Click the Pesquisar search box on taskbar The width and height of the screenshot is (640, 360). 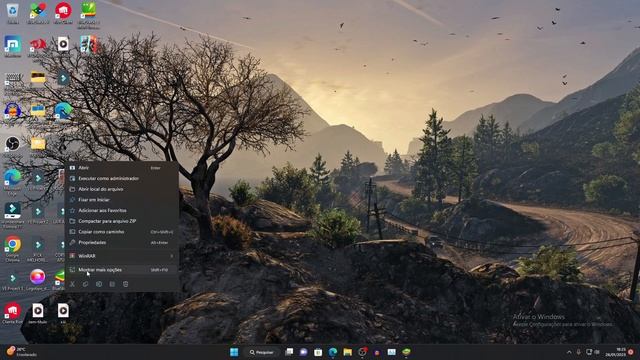pyautogui.click(x=262, y=352)
